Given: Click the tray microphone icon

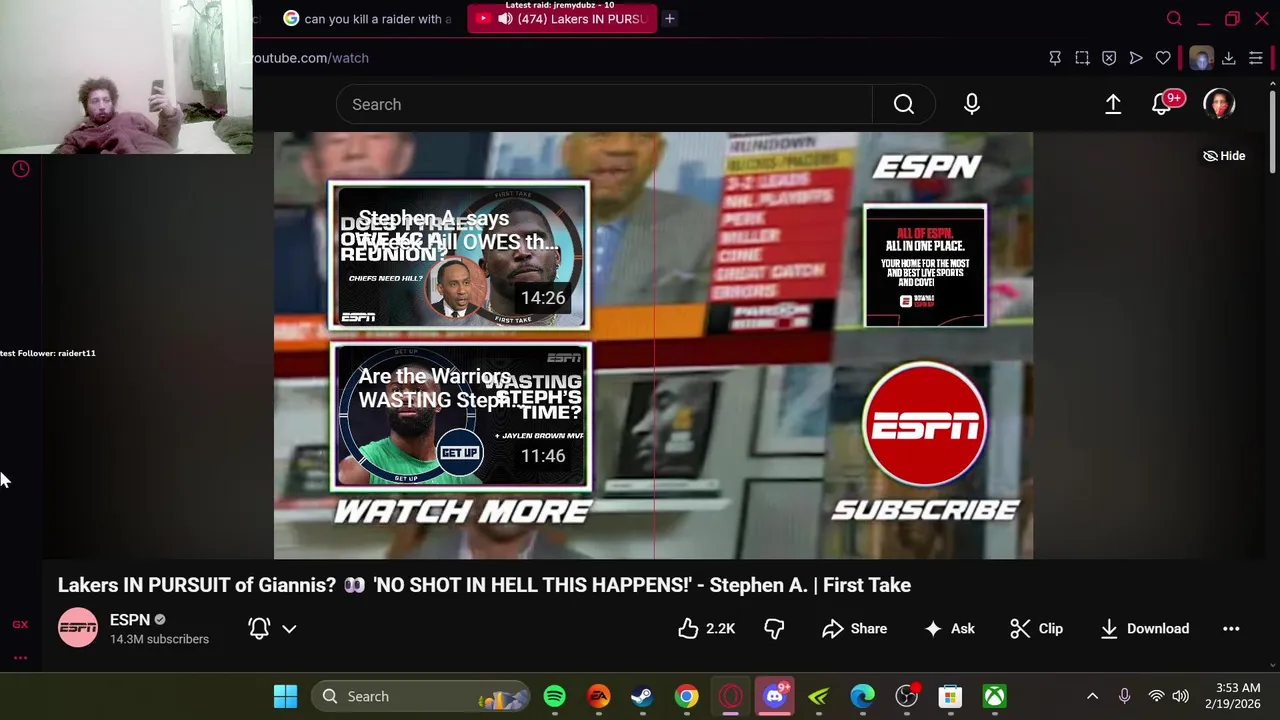Looking at the screenshot, I should (x=1124, y=696).
